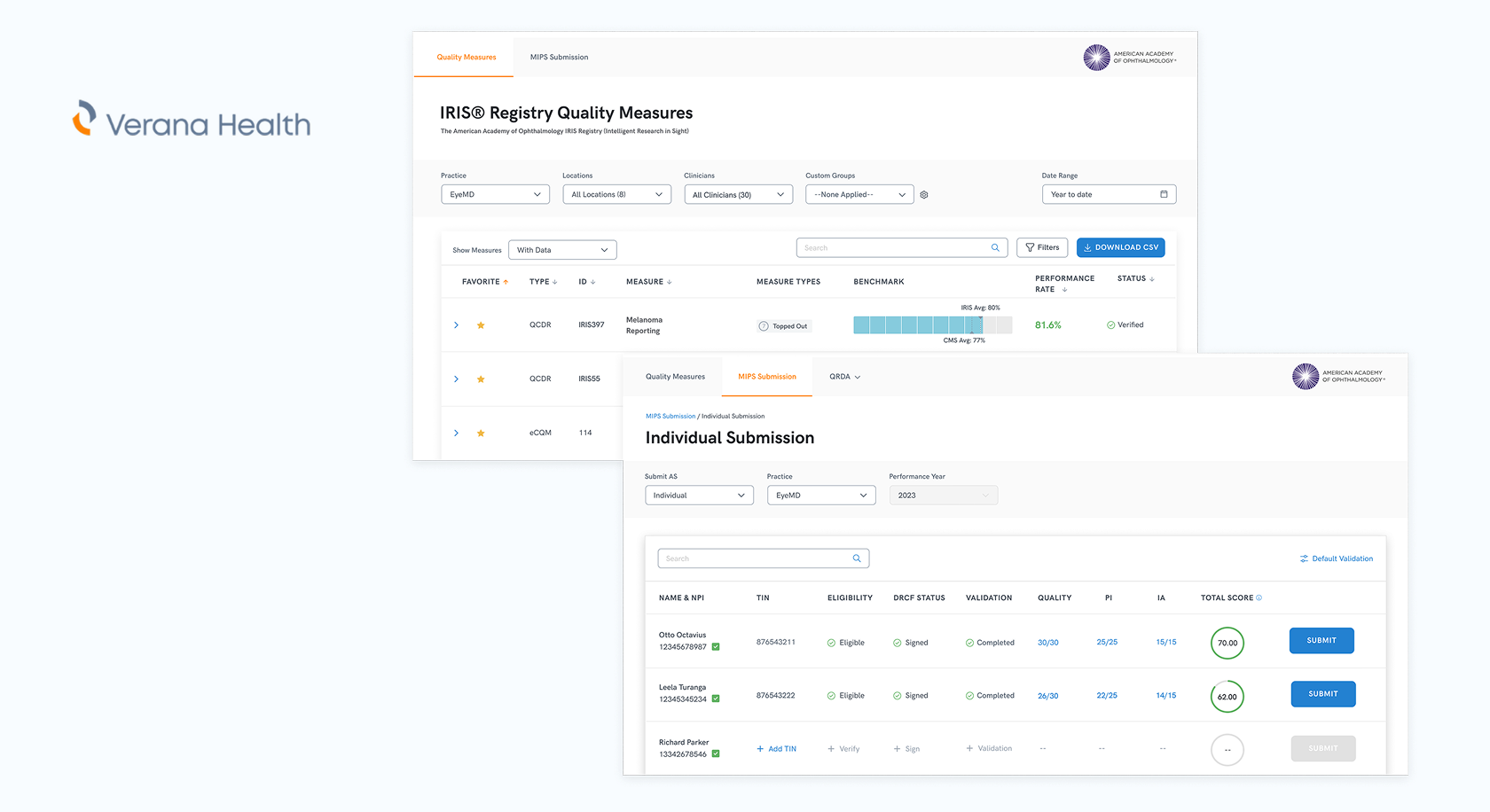Click plus icon next to Add TIN
Screen dimensions: 1490x812
[760, 749]
